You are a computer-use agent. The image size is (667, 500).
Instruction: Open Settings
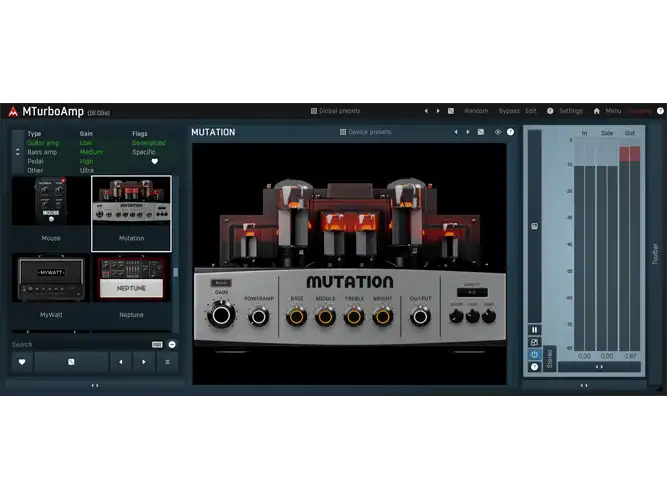(571, 111)
